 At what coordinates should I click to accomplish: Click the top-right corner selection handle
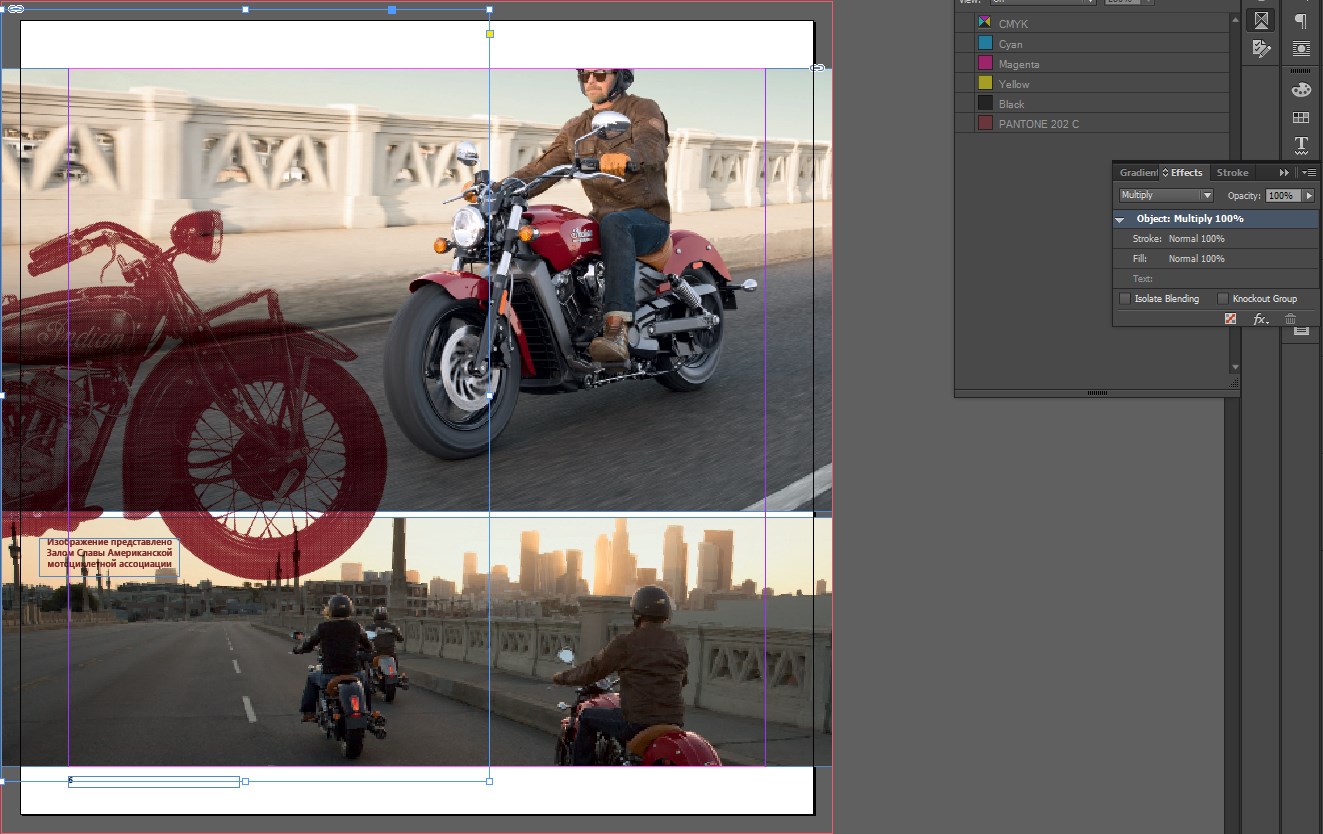coord(489,10)
